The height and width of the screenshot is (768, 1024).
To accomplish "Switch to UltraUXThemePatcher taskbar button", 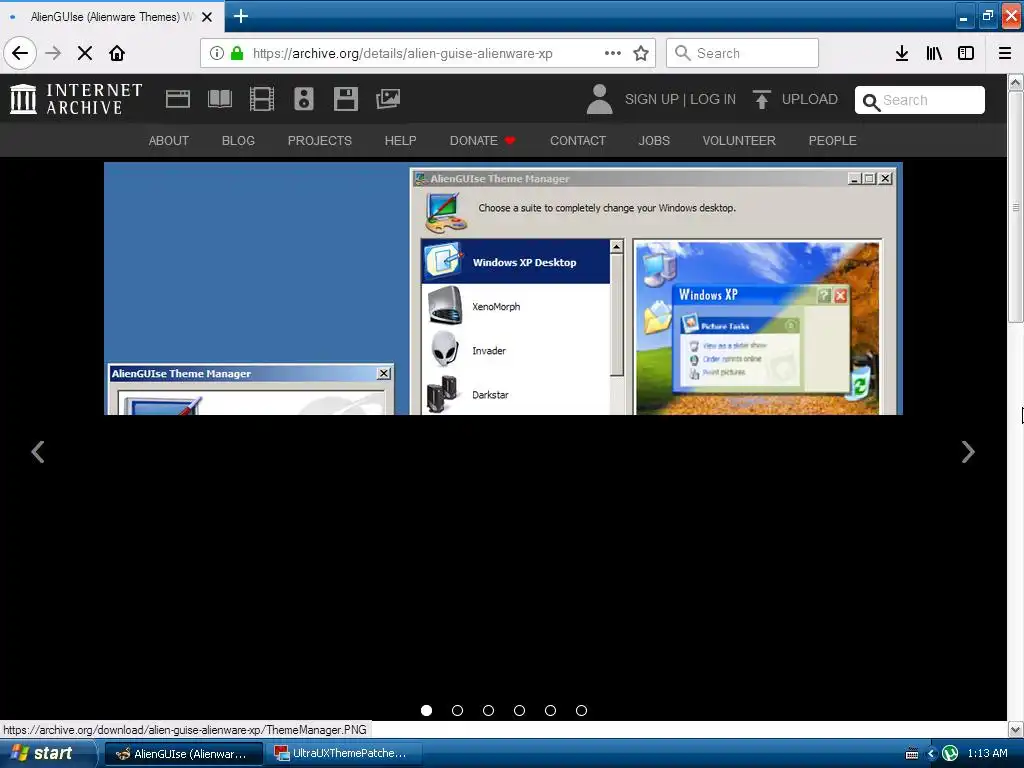I will coord(343,754).
